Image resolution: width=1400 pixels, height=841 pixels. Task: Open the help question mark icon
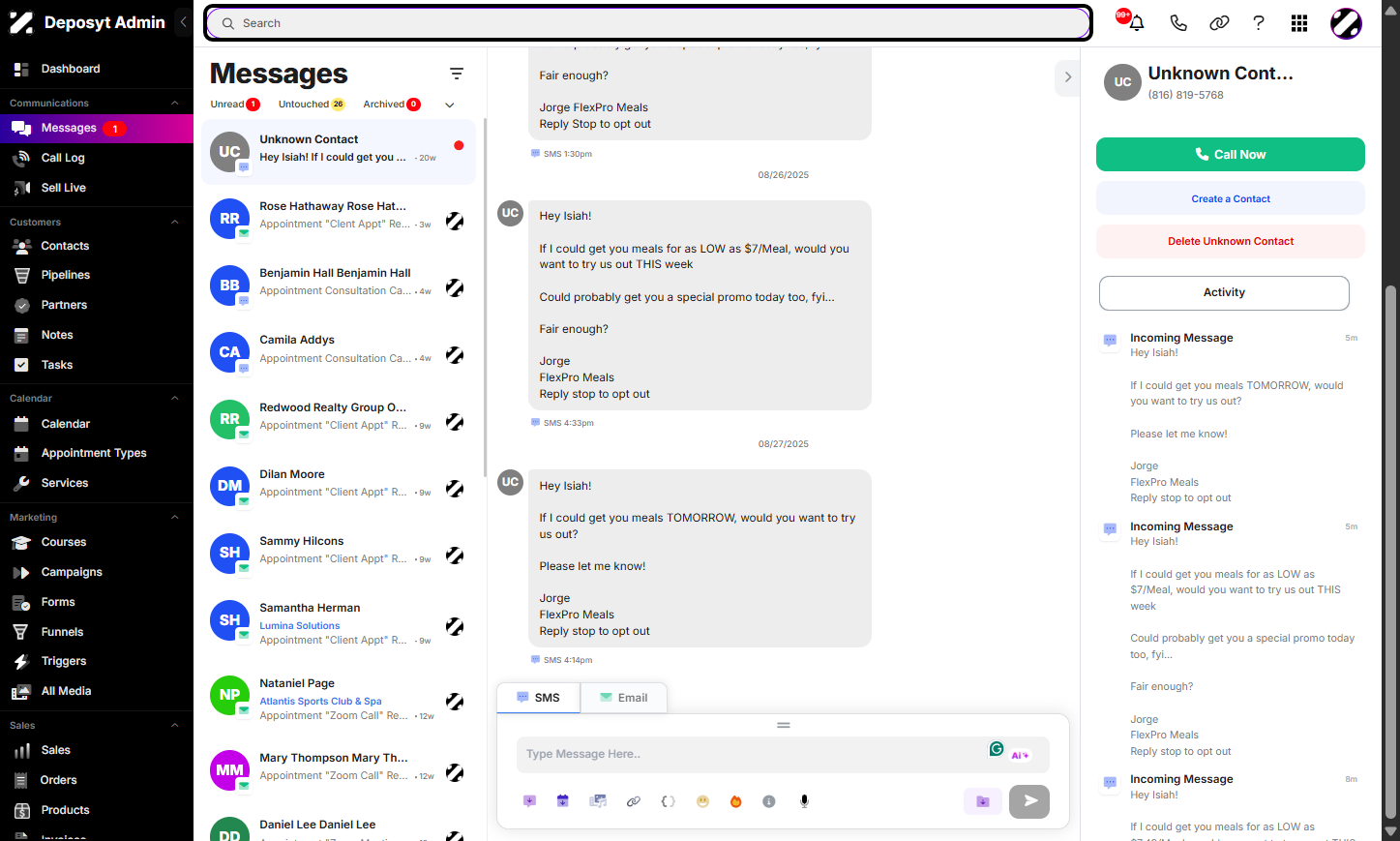(1259, 23)
